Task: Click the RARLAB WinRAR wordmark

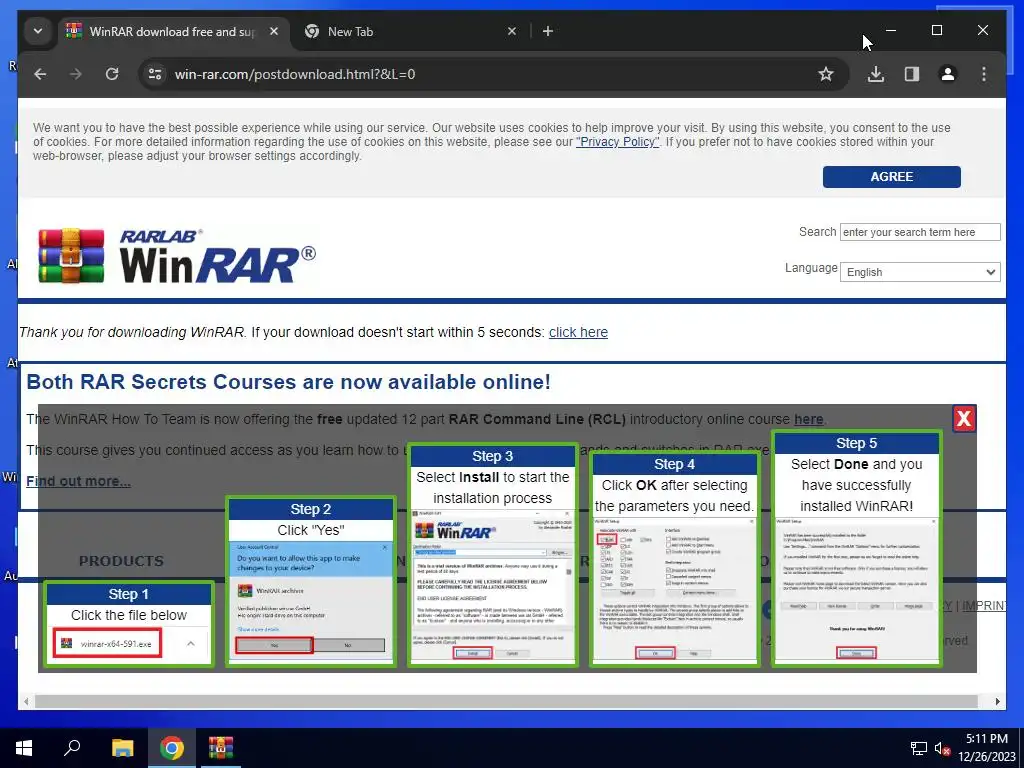Action: pyautogui.click(x=217, y=256)
